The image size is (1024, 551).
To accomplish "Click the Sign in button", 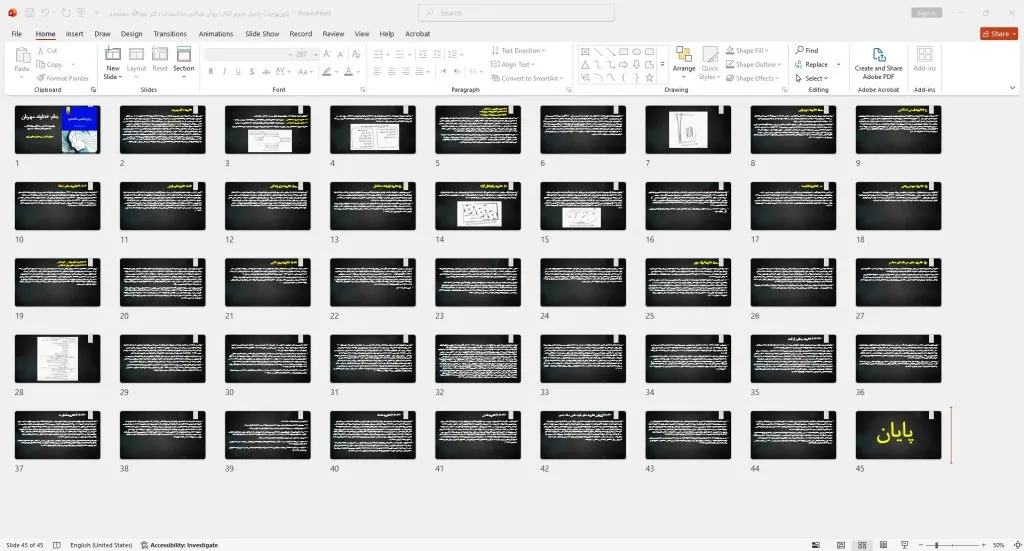I will [x=926, y=12].
